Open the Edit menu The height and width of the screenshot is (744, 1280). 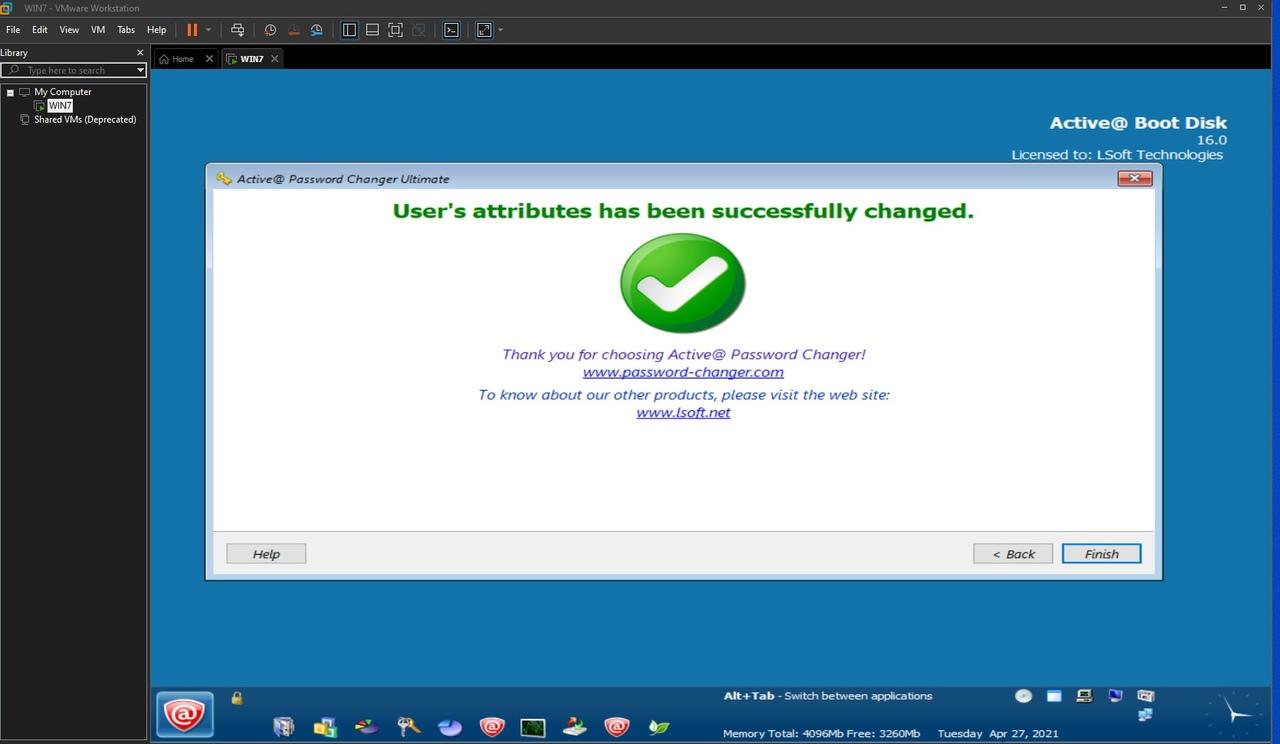[40, 30]
